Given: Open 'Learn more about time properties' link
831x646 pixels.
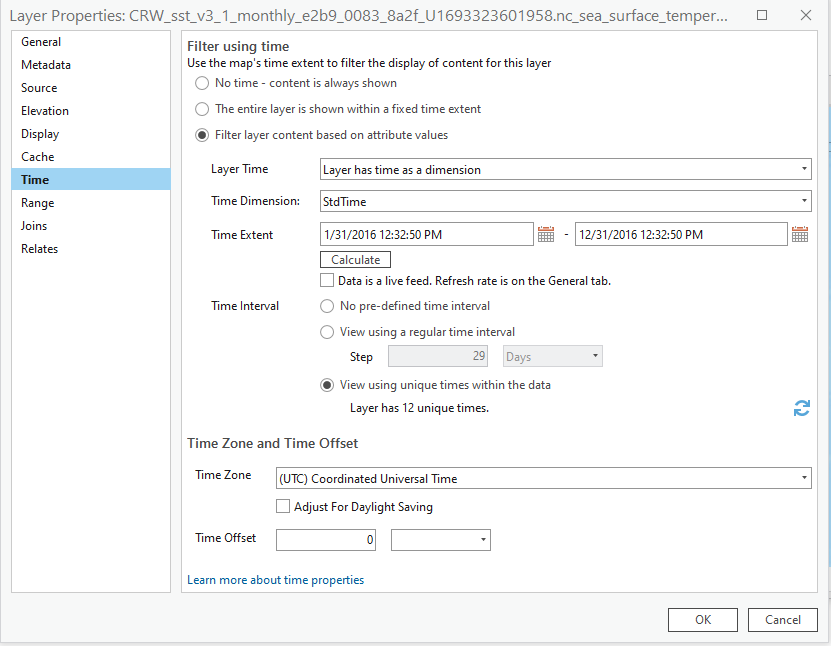Looking at the screenshot, I should point(275,580).
